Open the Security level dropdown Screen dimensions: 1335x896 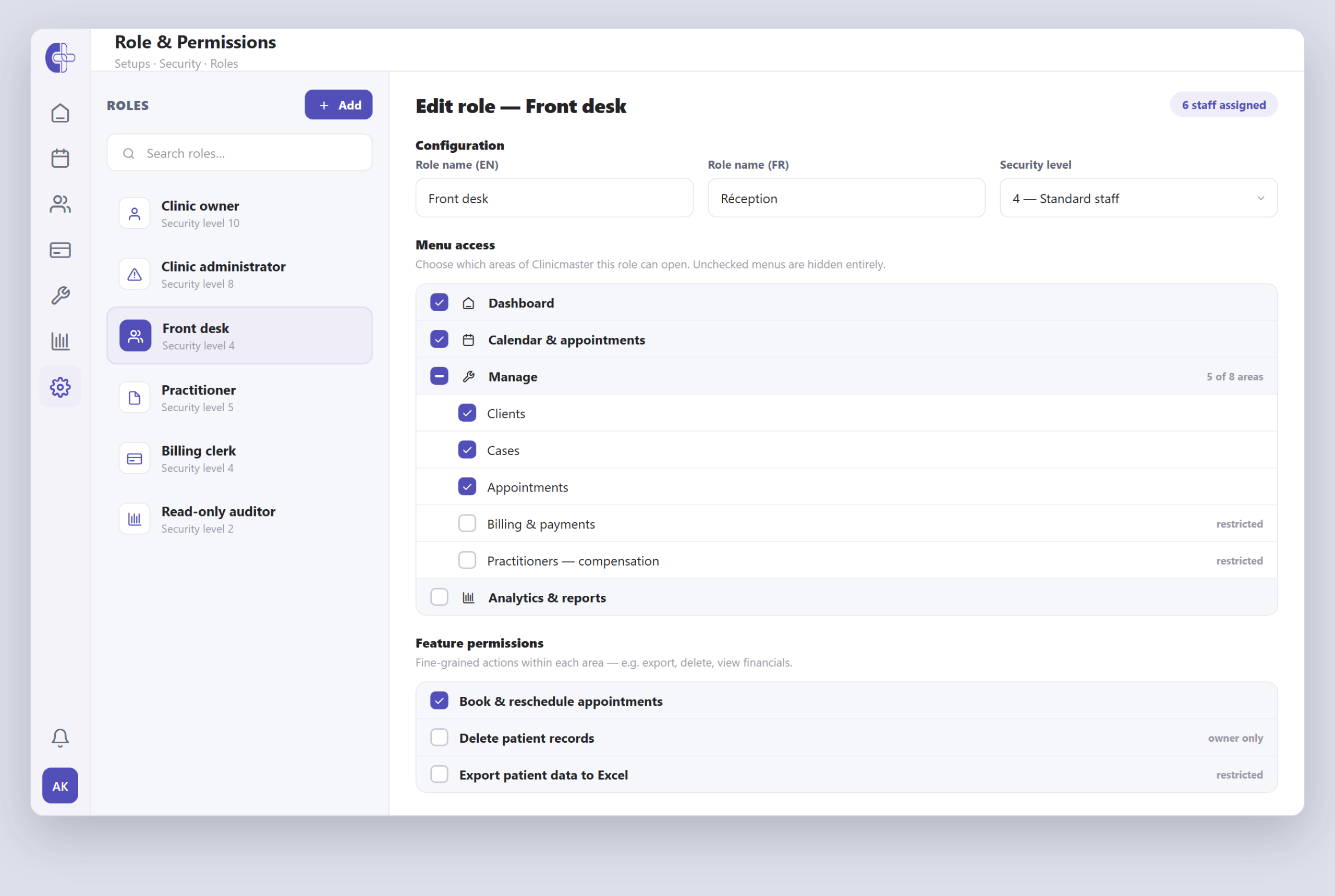coord(1138,198)
